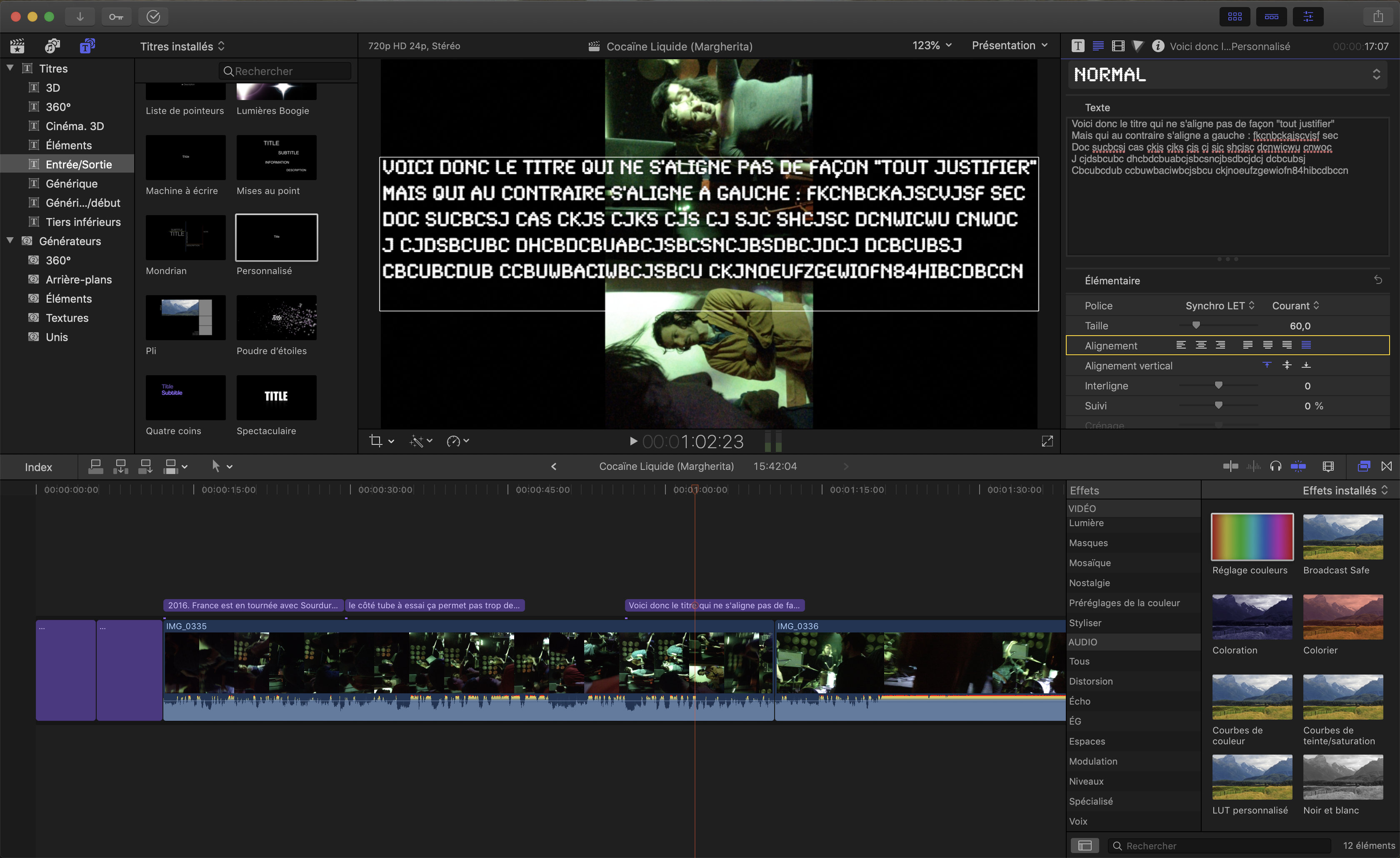
Task: Open the NORMAL text style preset popup
Action: pos(1227,75)
